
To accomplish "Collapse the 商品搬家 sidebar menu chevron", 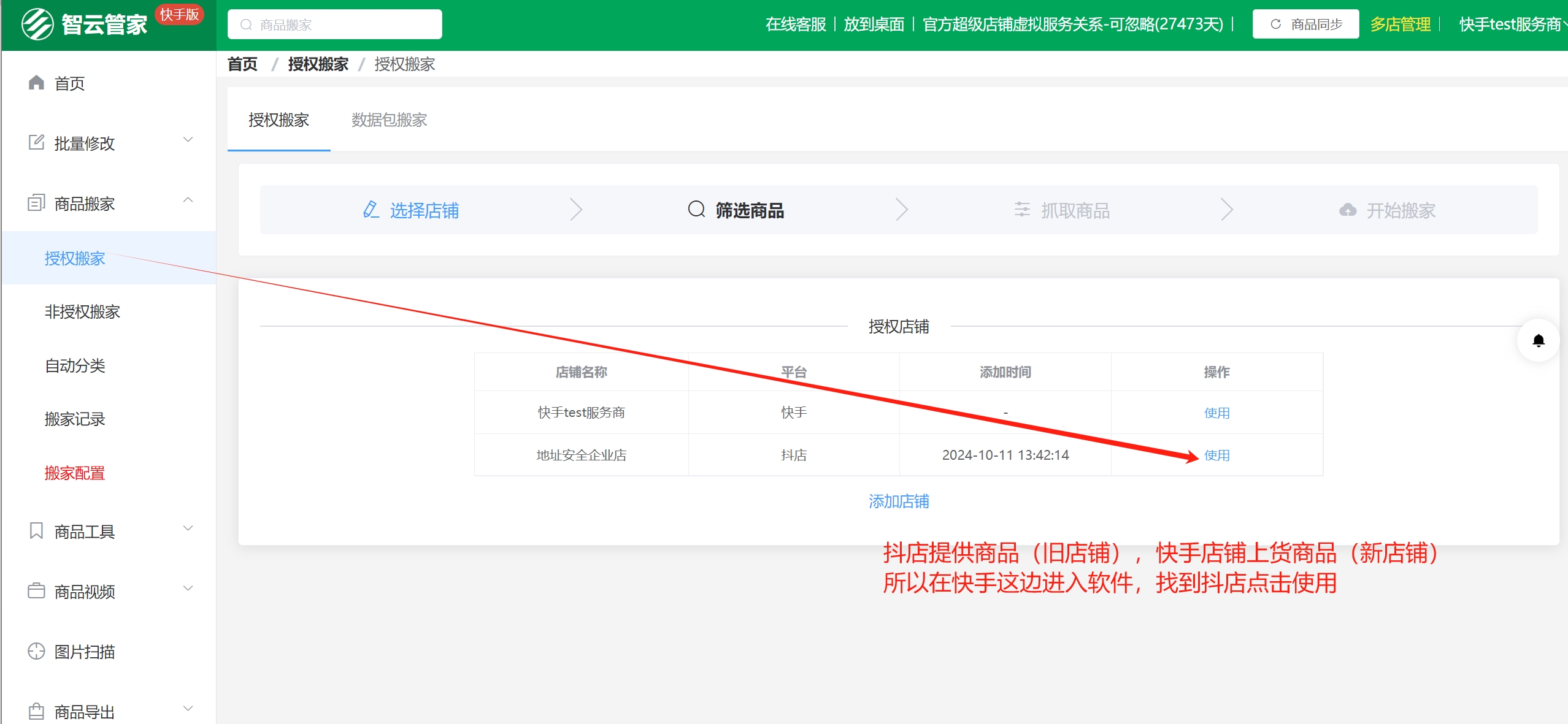I will [188, 200].
